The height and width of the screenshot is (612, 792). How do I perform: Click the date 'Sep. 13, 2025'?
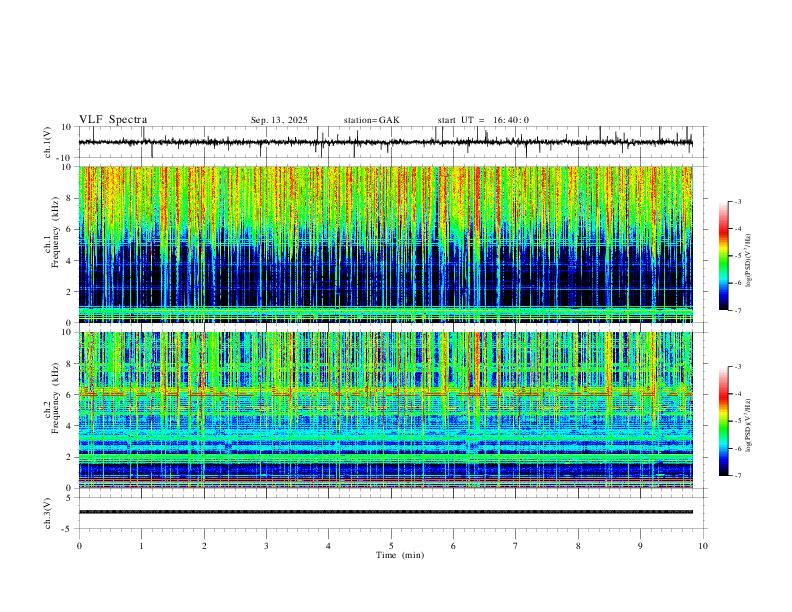tap(279, 120)
